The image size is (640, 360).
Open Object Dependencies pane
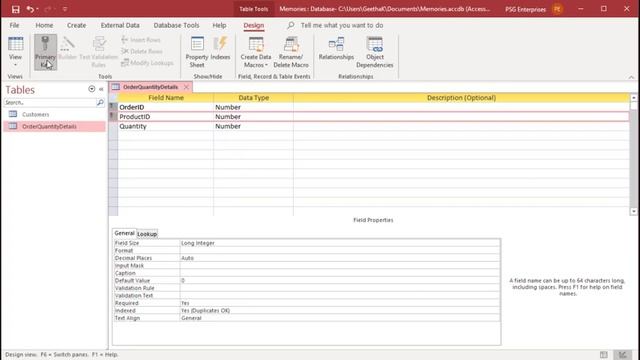coord(375,52)
